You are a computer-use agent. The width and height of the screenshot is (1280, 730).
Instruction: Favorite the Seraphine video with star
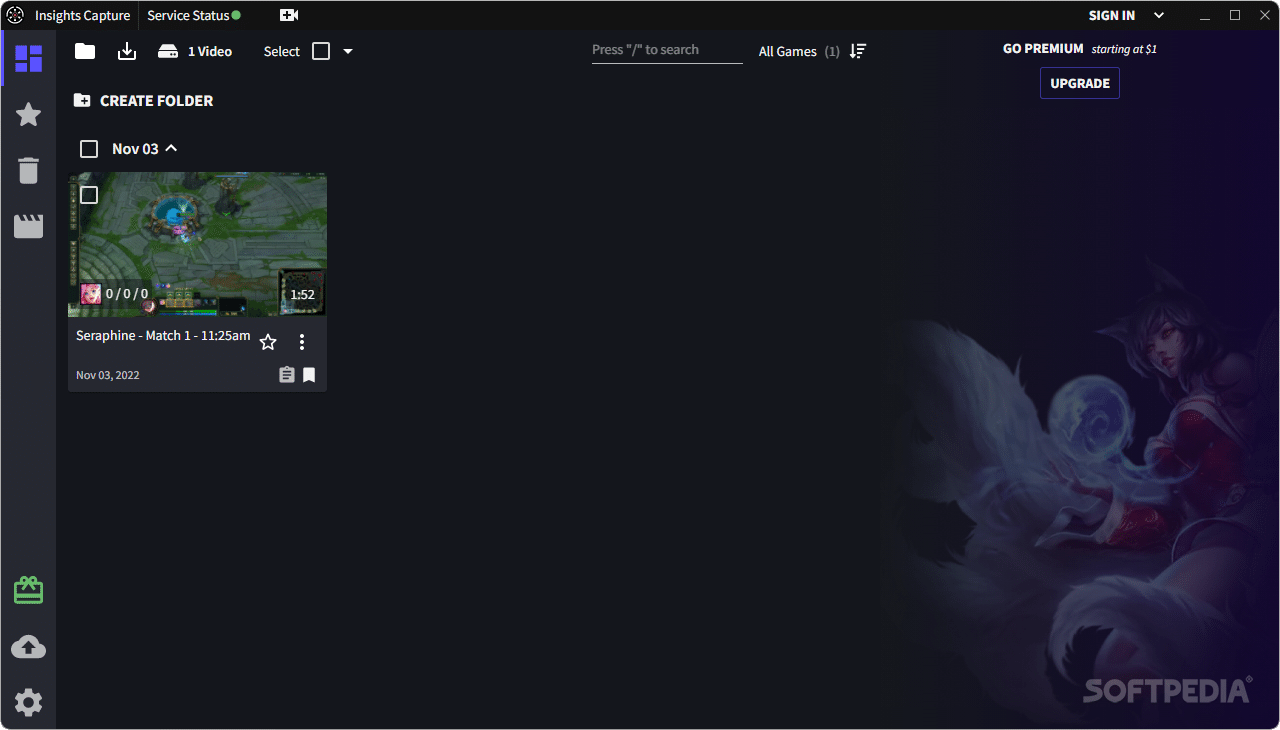click(x=268, y=342)
